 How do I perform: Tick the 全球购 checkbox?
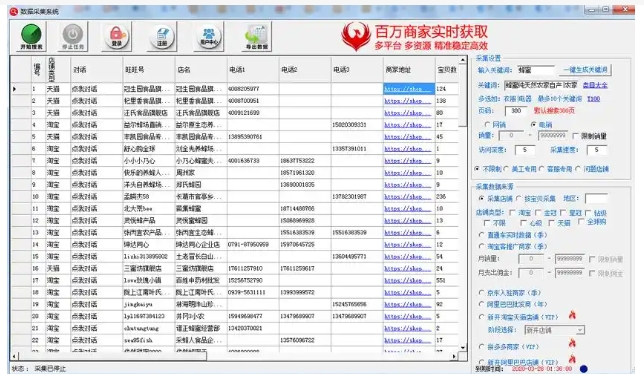tap(581, 222)
